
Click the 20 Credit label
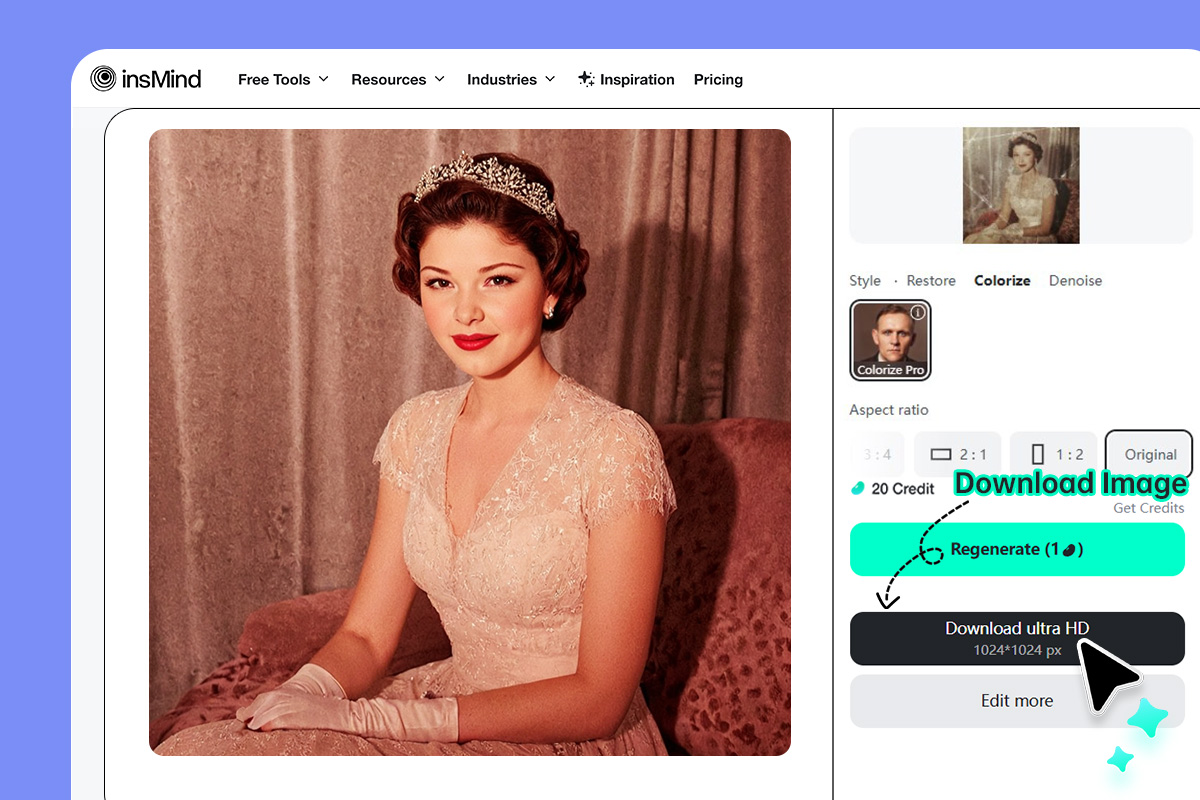pyautogui.click(x=902, y=489)
